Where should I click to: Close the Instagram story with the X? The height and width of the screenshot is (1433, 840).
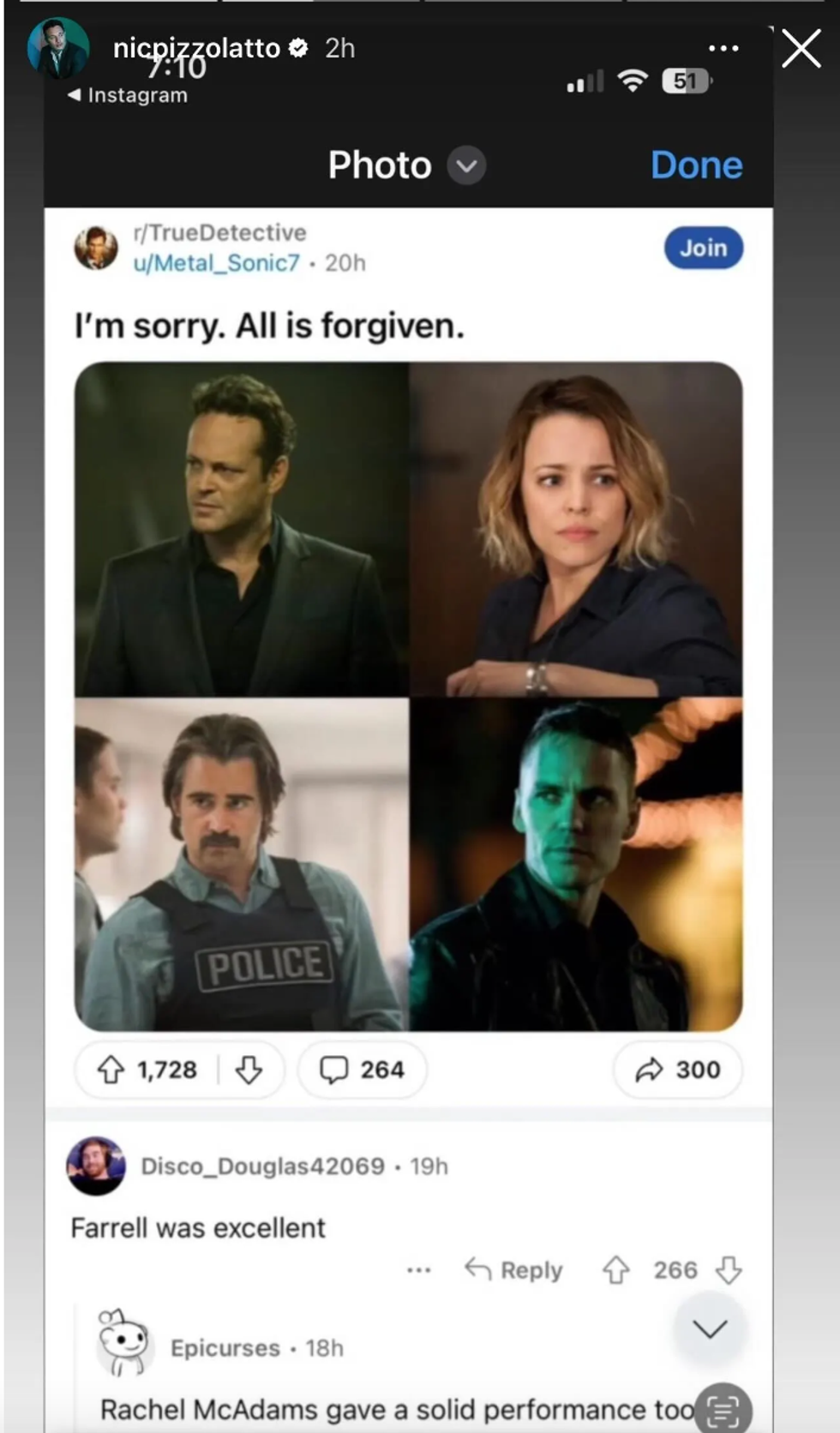coord(801,48)
